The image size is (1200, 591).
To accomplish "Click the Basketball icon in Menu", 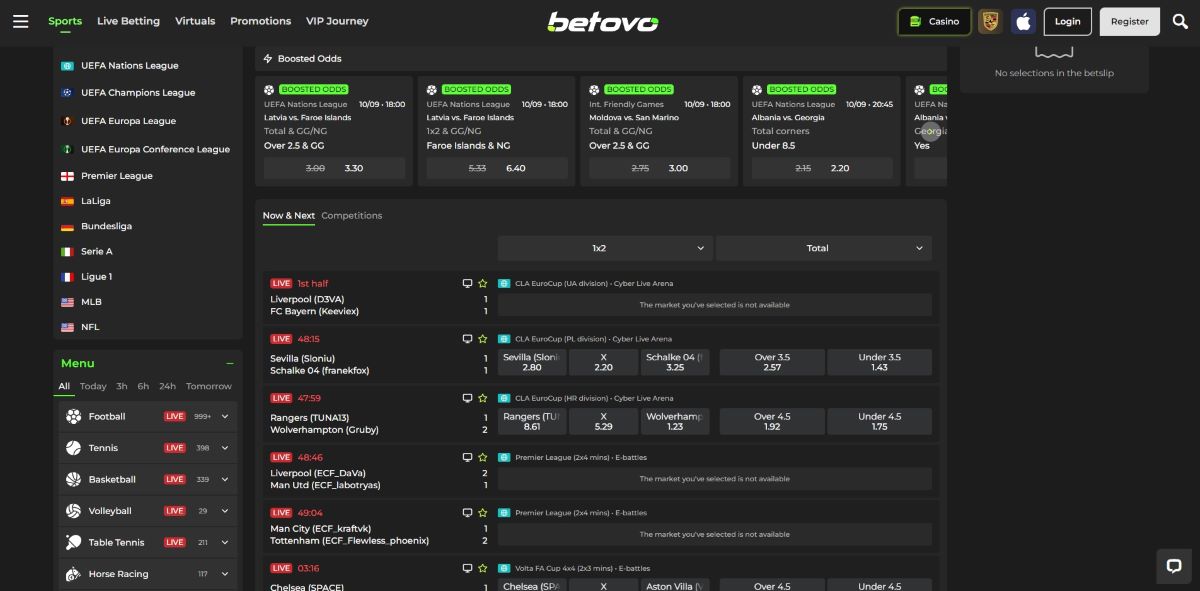I will [73, 479].
